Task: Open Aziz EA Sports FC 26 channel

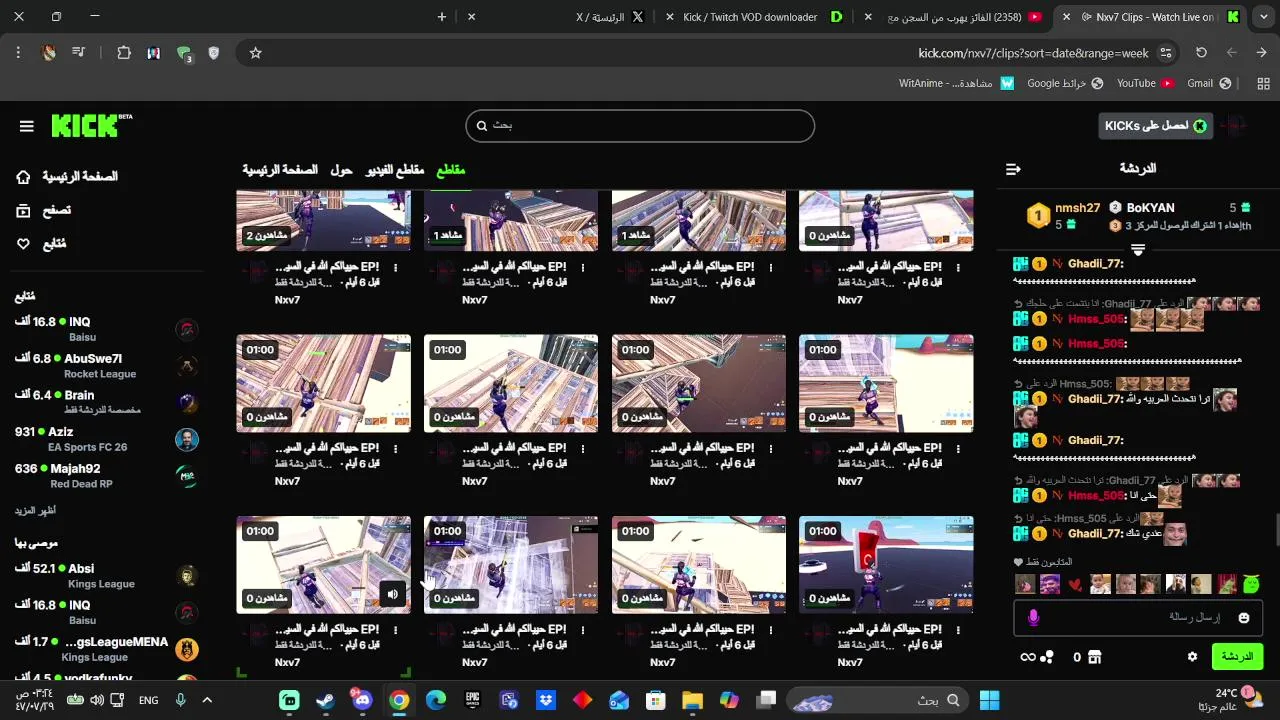Action: pos(107,439)
